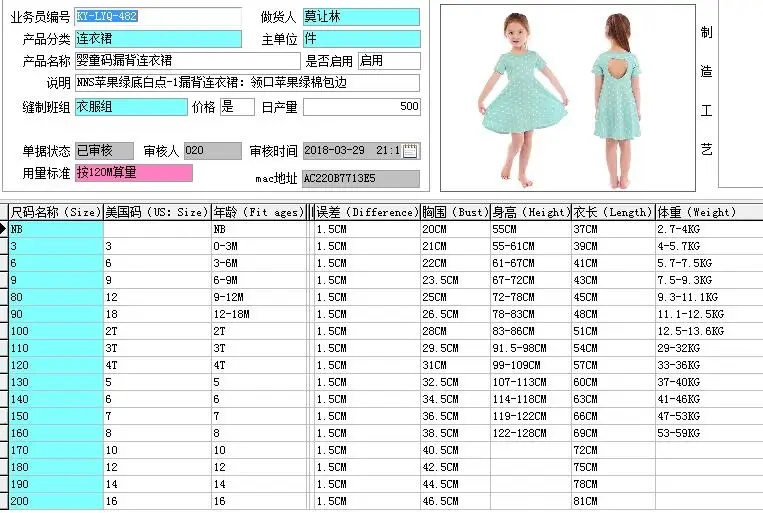Edit the 产品名称 field 婴童码漏背连衣裙

(188, 61)
